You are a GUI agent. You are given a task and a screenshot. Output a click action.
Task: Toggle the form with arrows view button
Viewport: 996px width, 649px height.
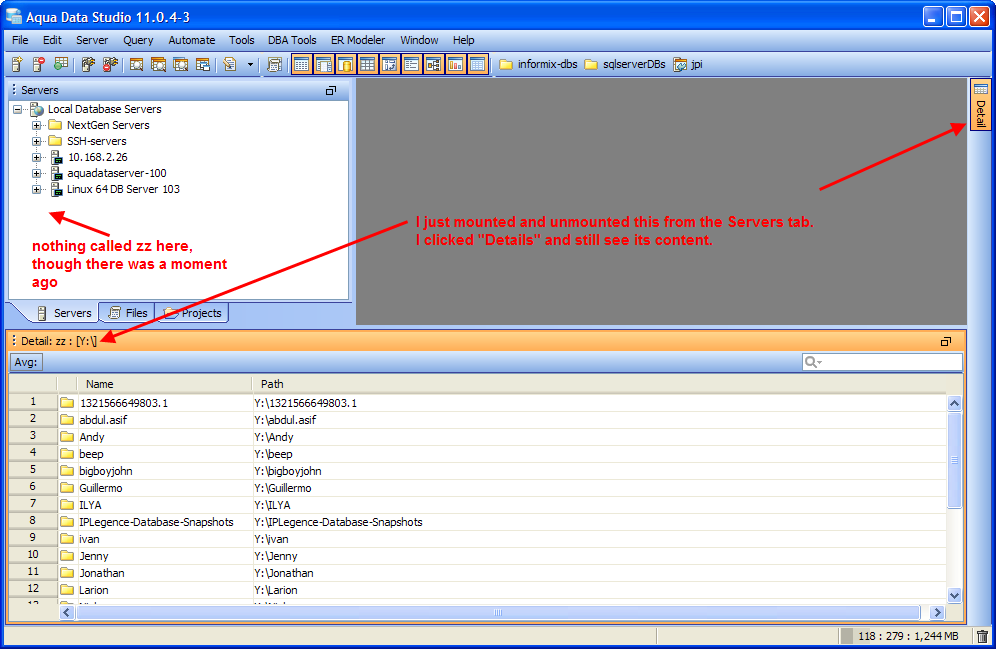[389, 64]
